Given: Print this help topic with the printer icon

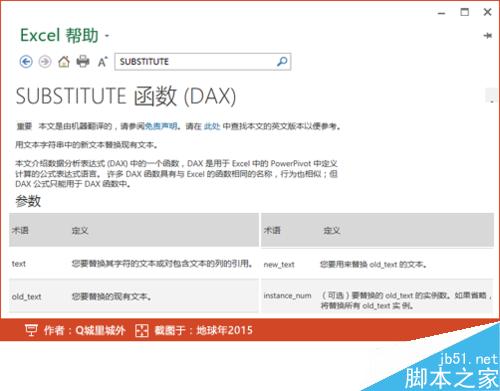Looking at the screenshot, I should 83,62.
